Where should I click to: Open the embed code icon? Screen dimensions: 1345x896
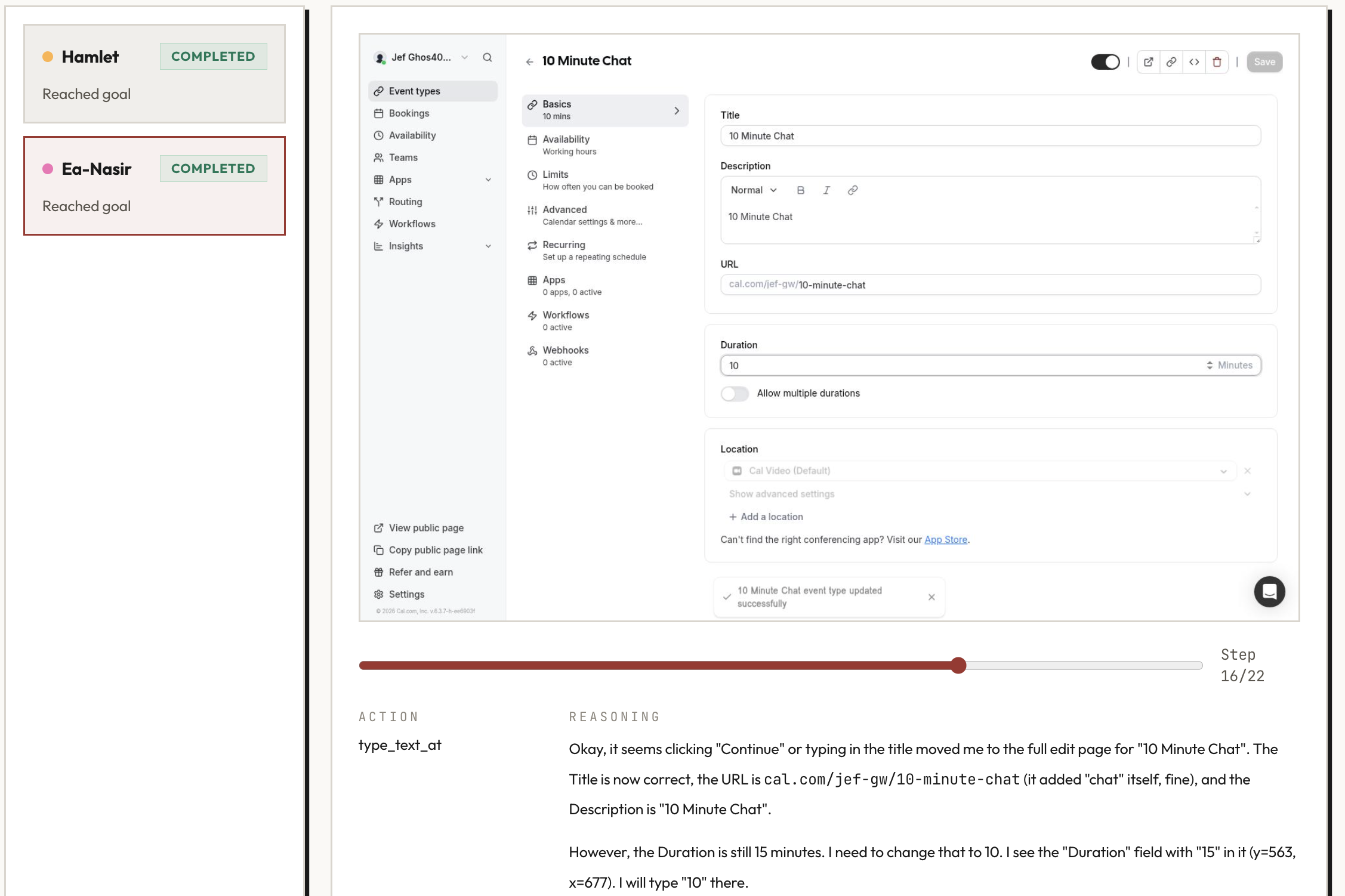coord(1194,61)
